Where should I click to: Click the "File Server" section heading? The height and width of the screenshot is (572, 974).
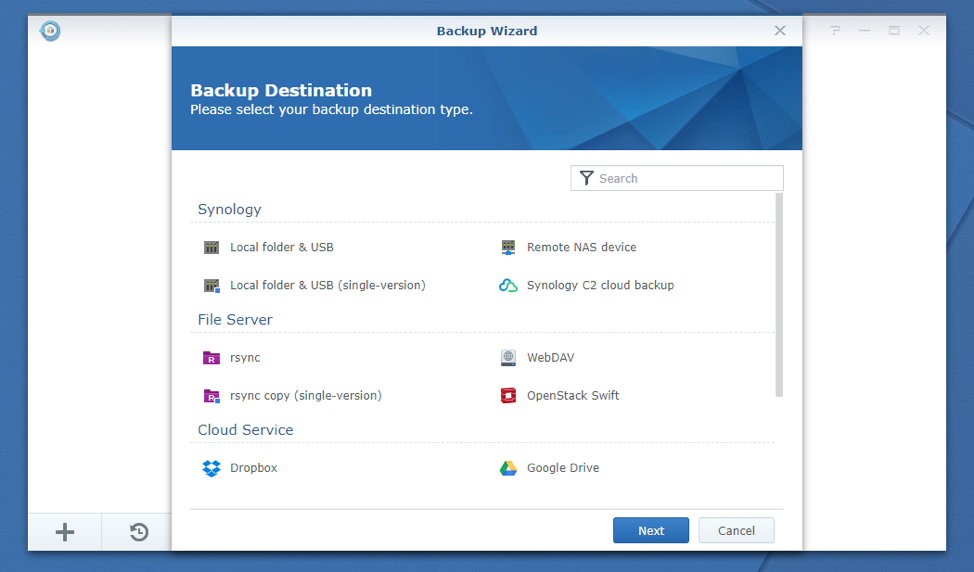coord(235,320)
